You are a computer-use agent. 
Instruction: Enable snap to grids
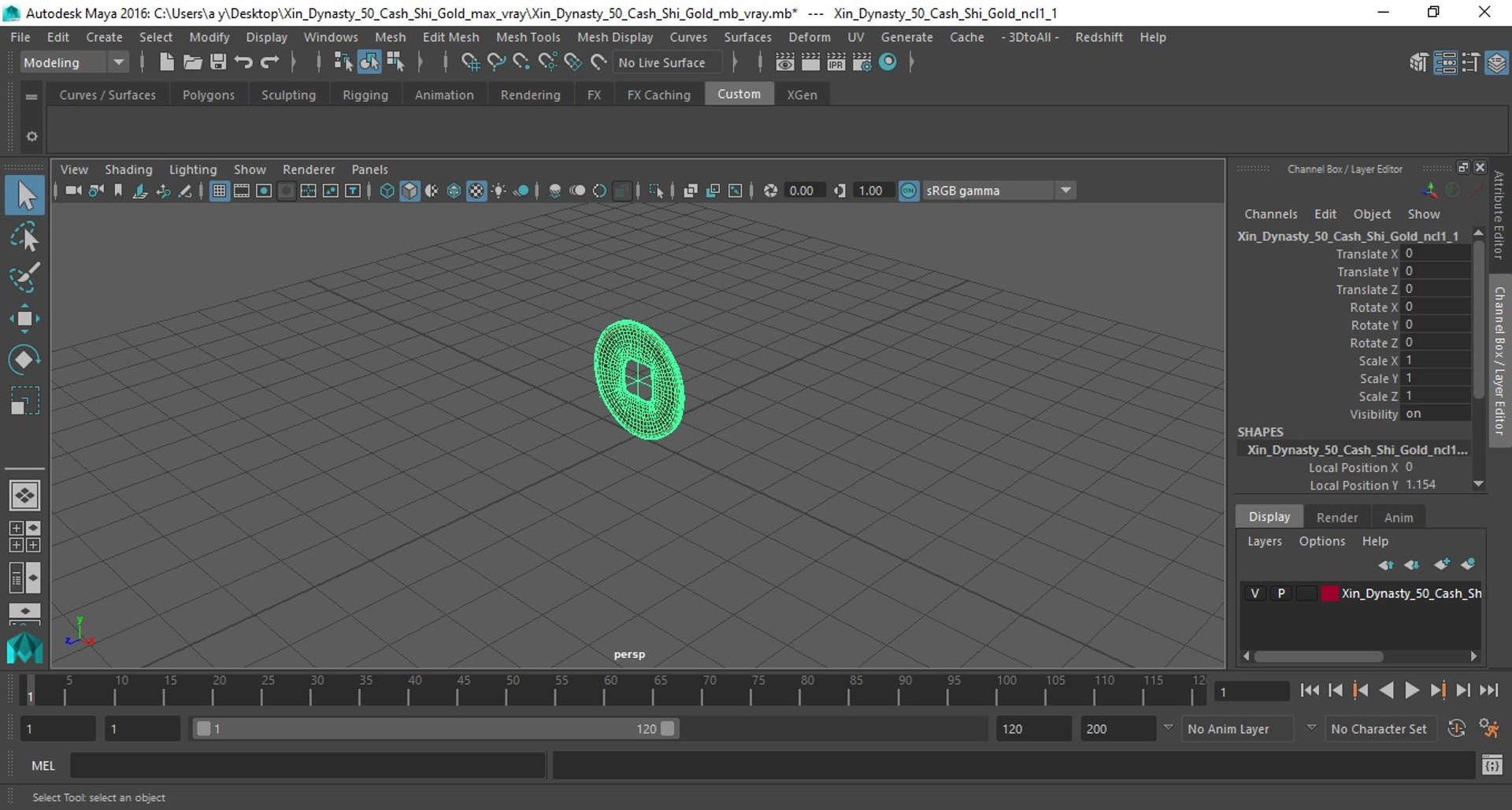[470, 62]
